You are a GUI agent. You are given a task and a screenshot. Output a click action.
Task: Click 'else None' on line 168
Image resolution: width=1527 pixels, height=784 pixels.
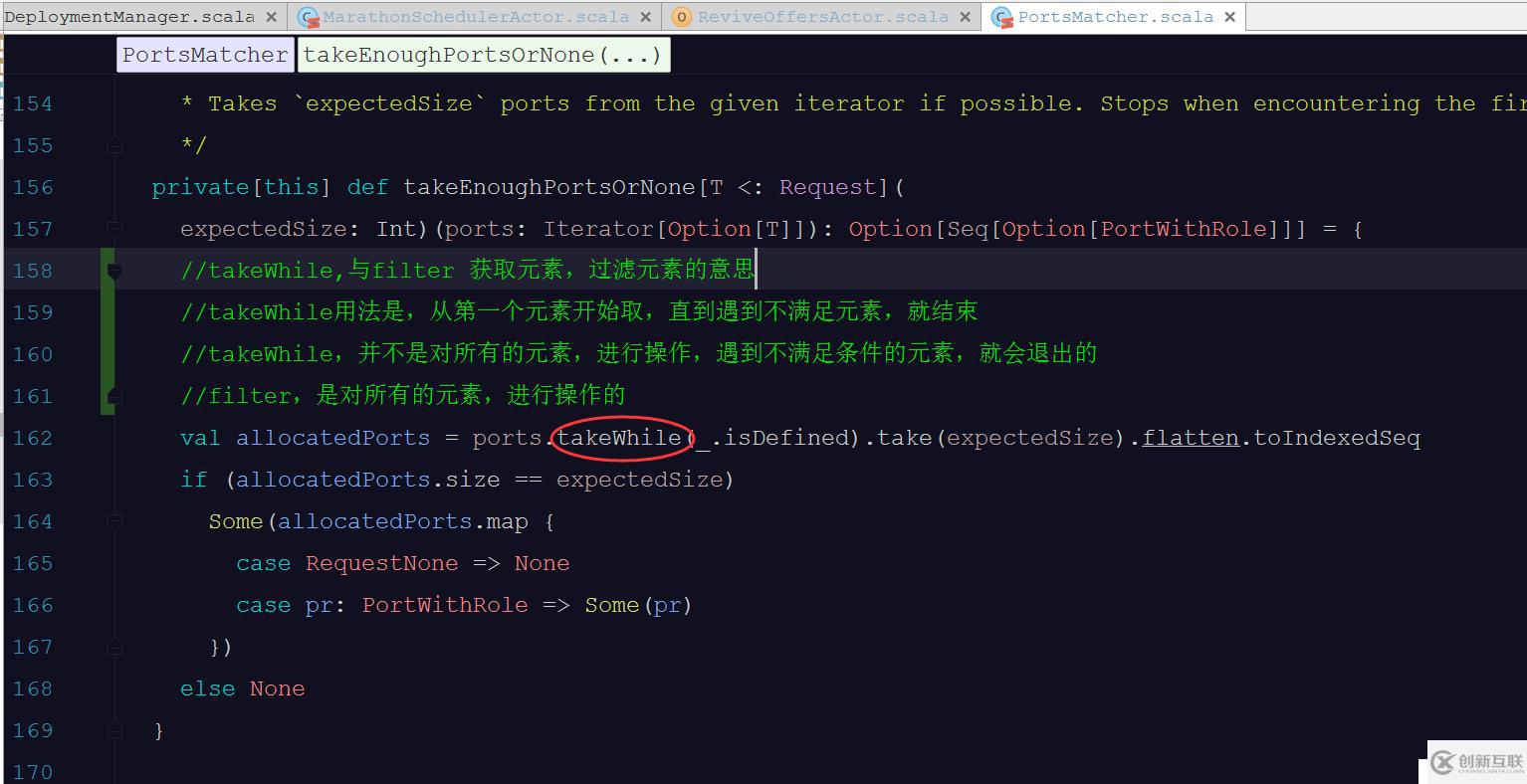pos(242,688)
